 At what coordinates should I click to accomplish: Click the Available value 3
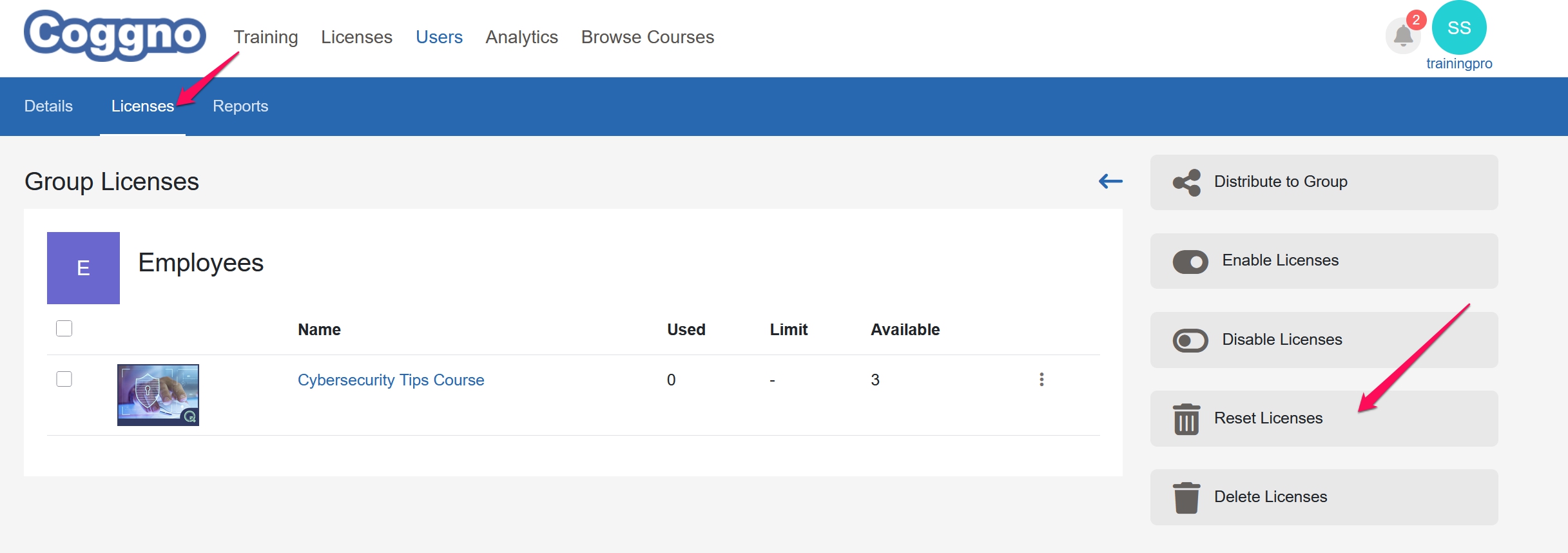coord(875,380)
